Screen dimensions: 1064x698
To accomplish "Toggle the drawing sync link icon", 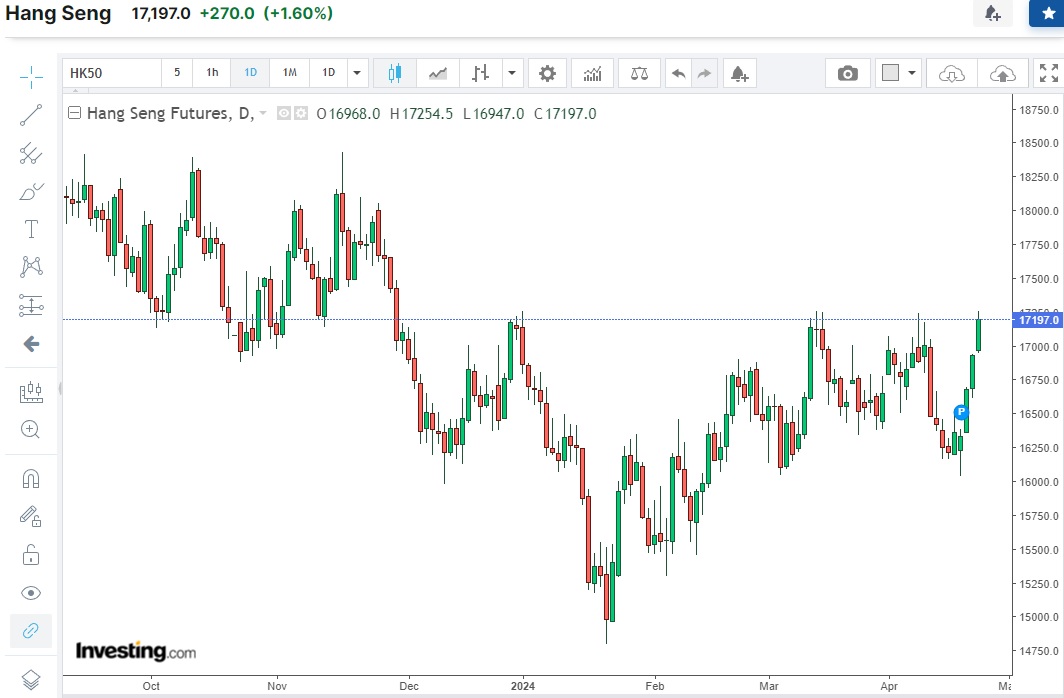I will [31, 631].
